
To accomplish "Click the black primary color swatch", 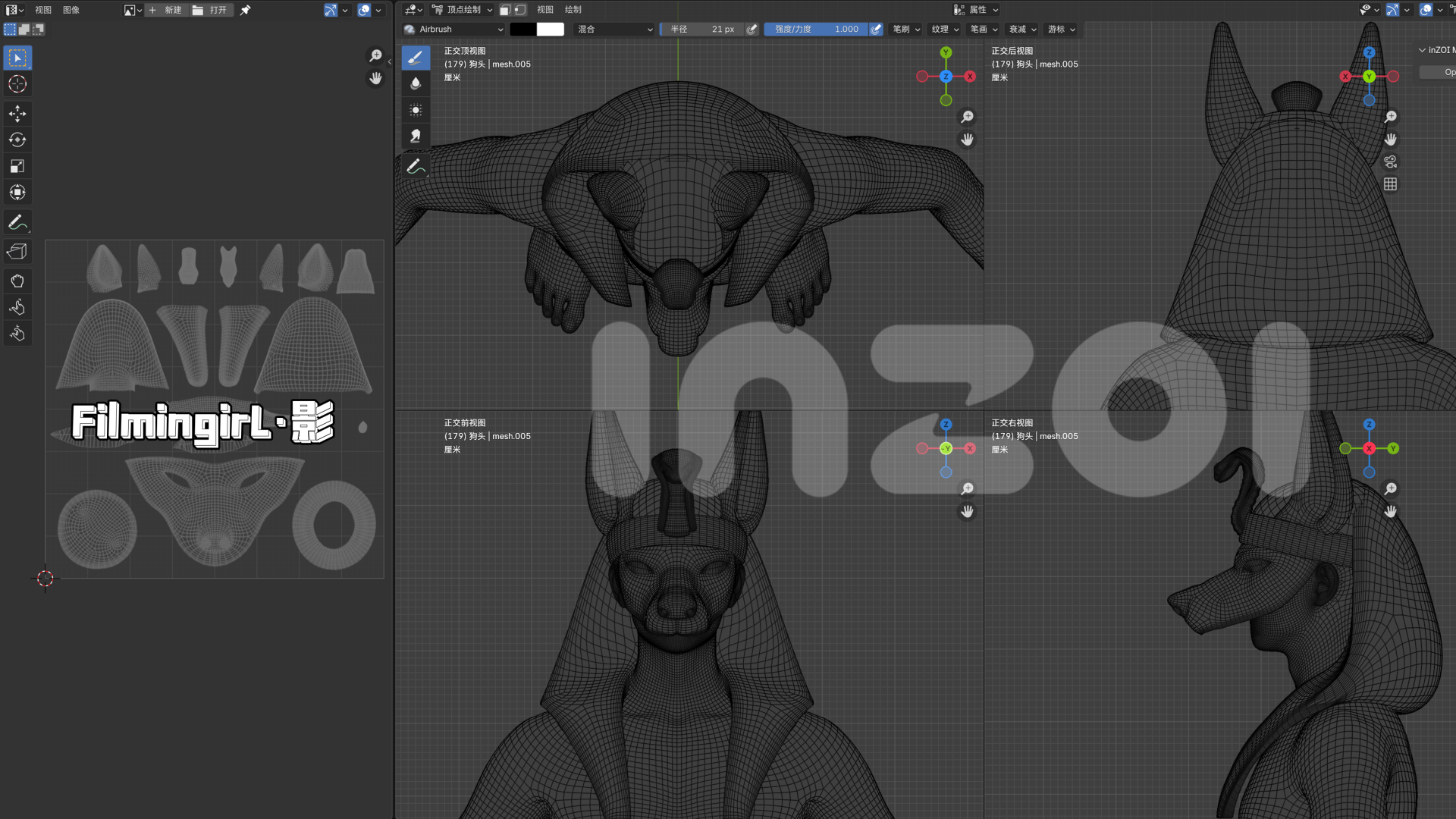I will [522, 30].
